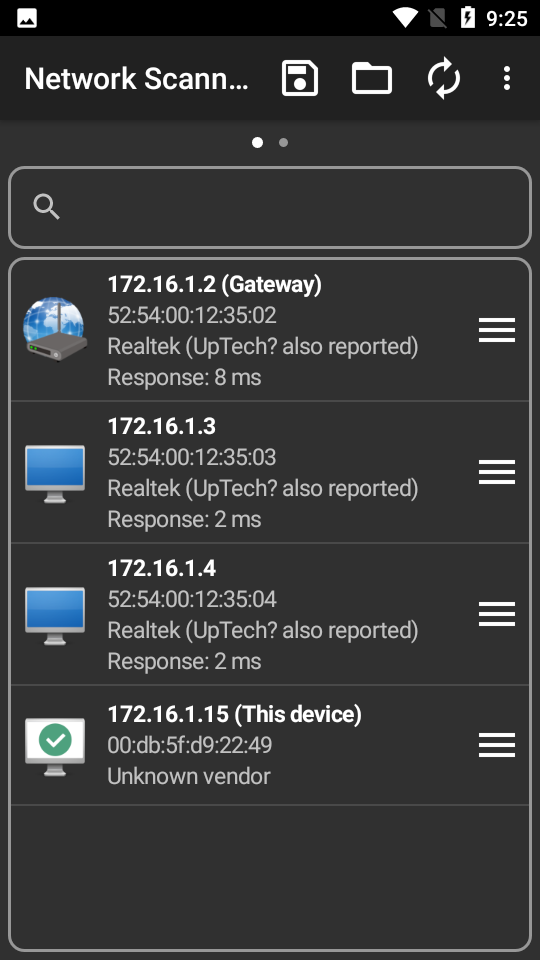Select the first page indicator dot

[257, 143]
